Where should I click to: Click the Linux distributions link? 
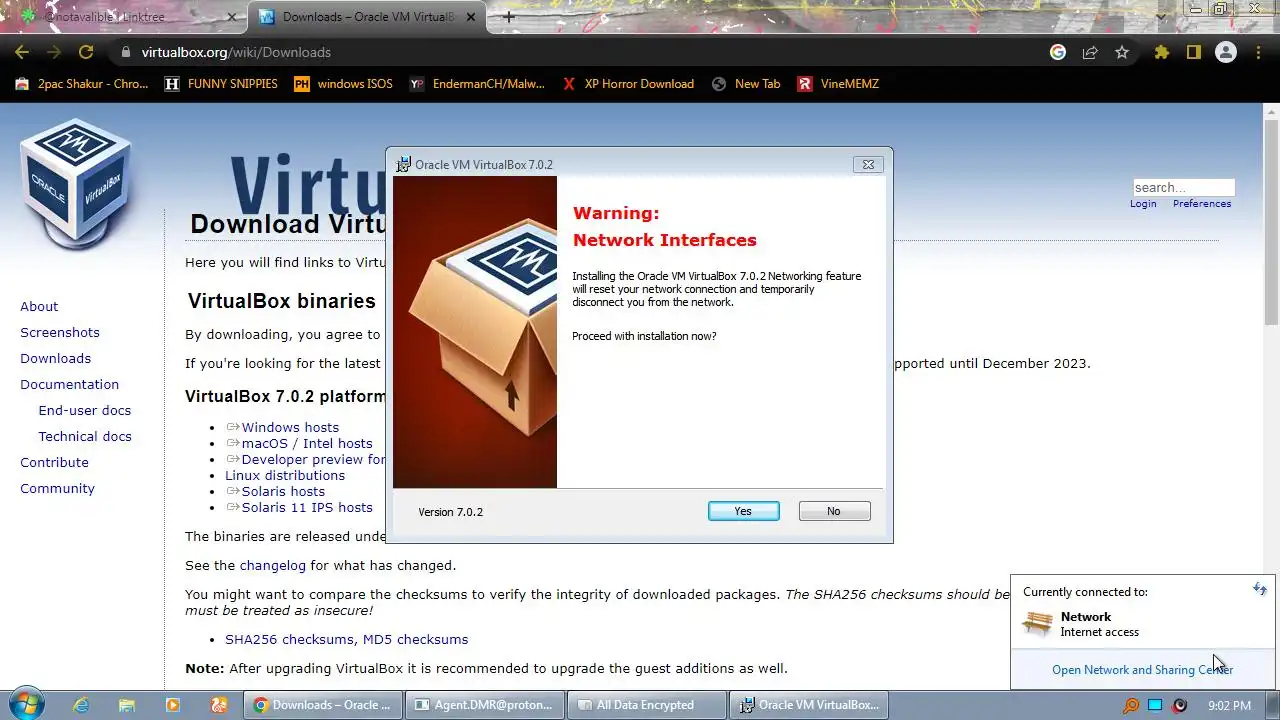point(285,475)
